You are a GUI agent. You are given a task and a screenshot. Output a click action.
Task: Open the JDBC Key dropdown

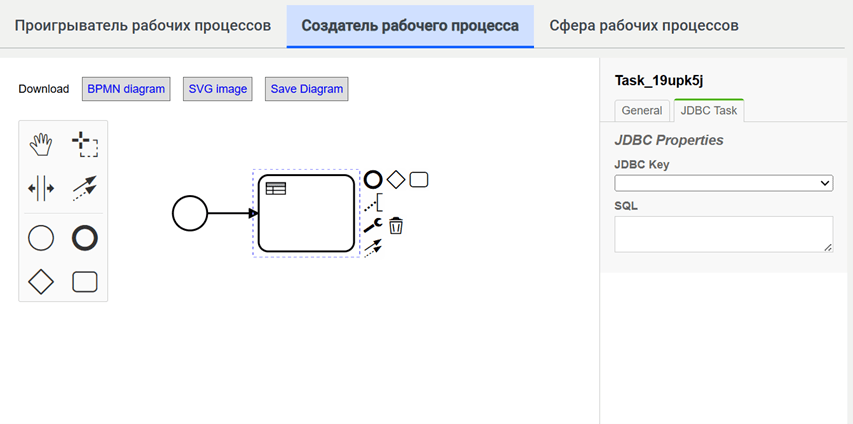coord(724,183)
